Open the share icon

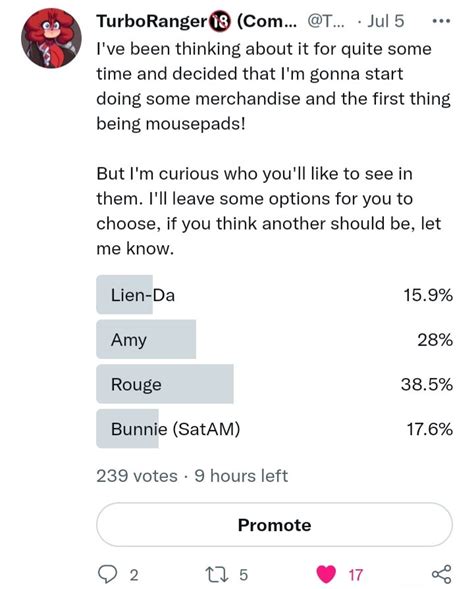[441, 574]
